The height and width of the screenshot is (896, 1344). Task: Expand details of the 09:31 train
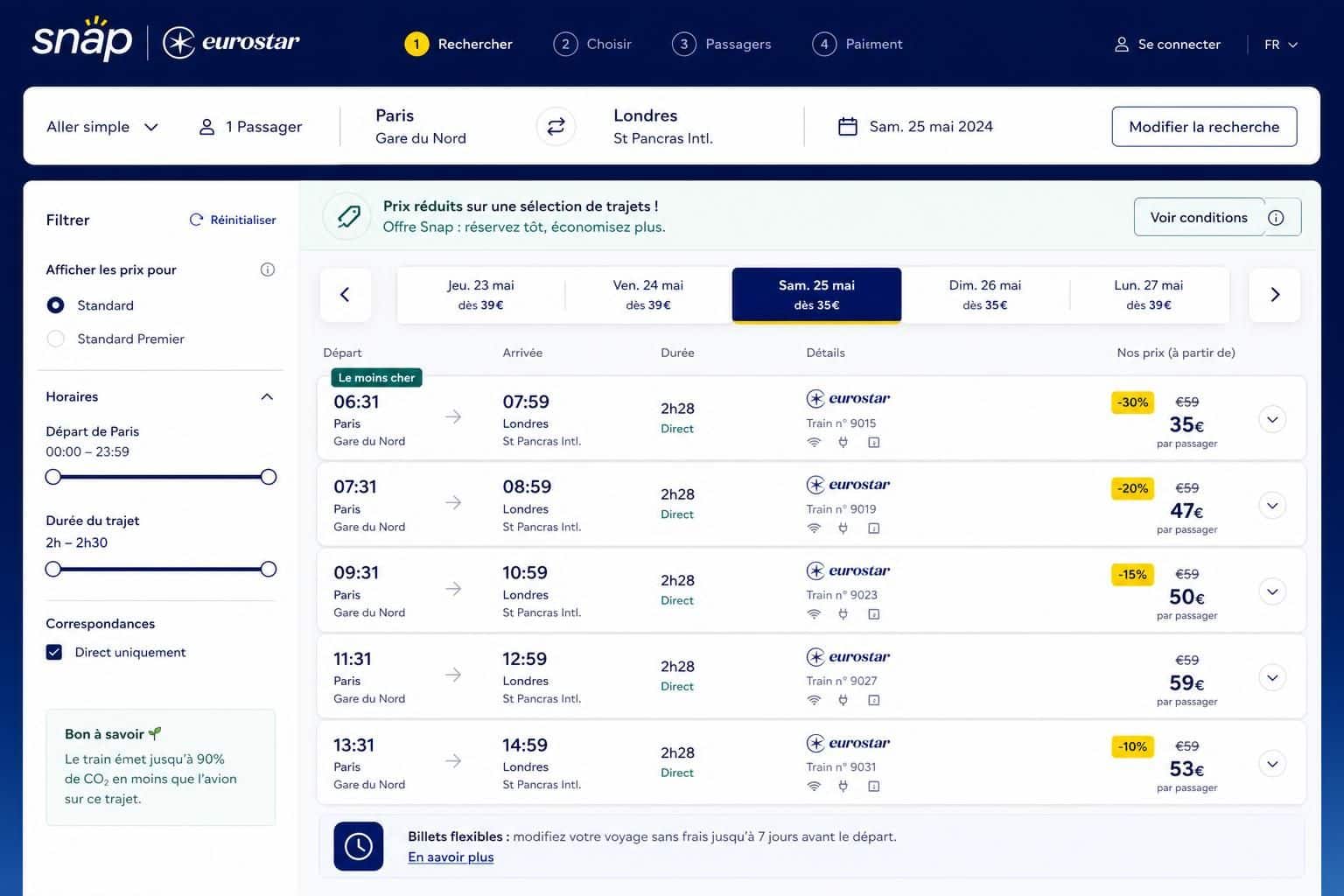pos(1272,591)
